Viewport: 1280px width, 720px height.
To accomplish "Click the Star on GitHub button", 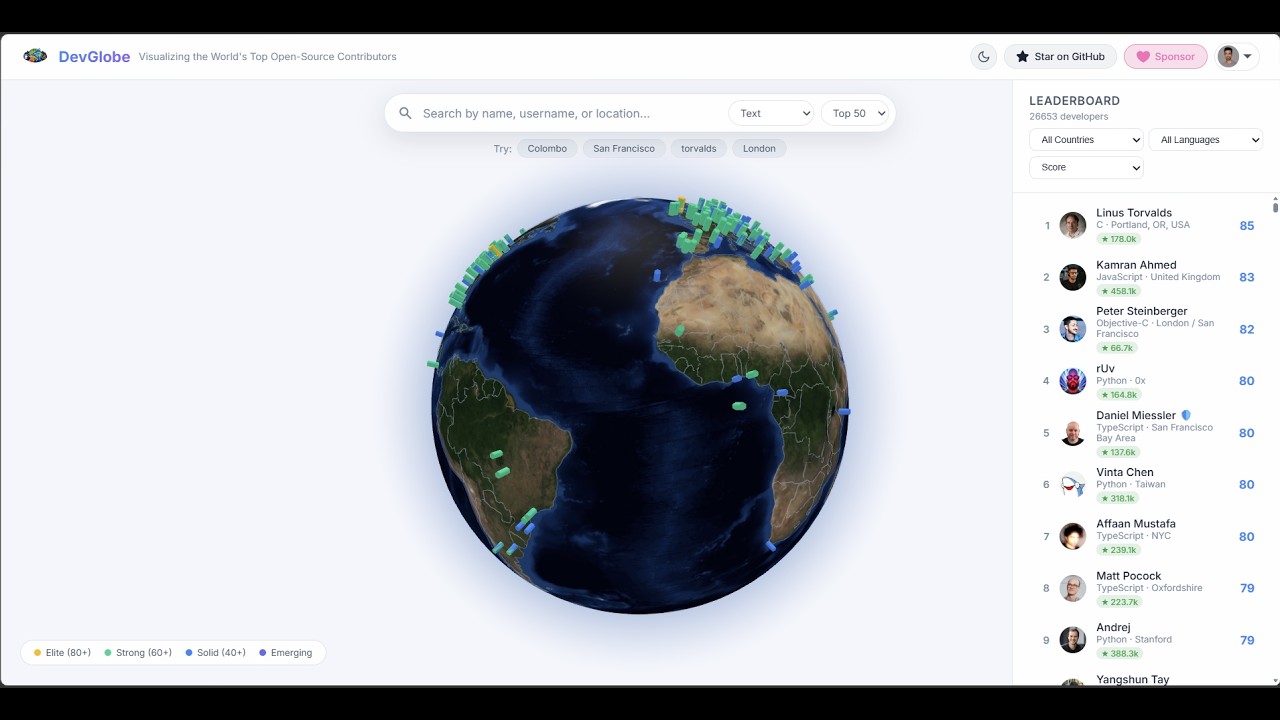I will click(x=1060, y=57).
